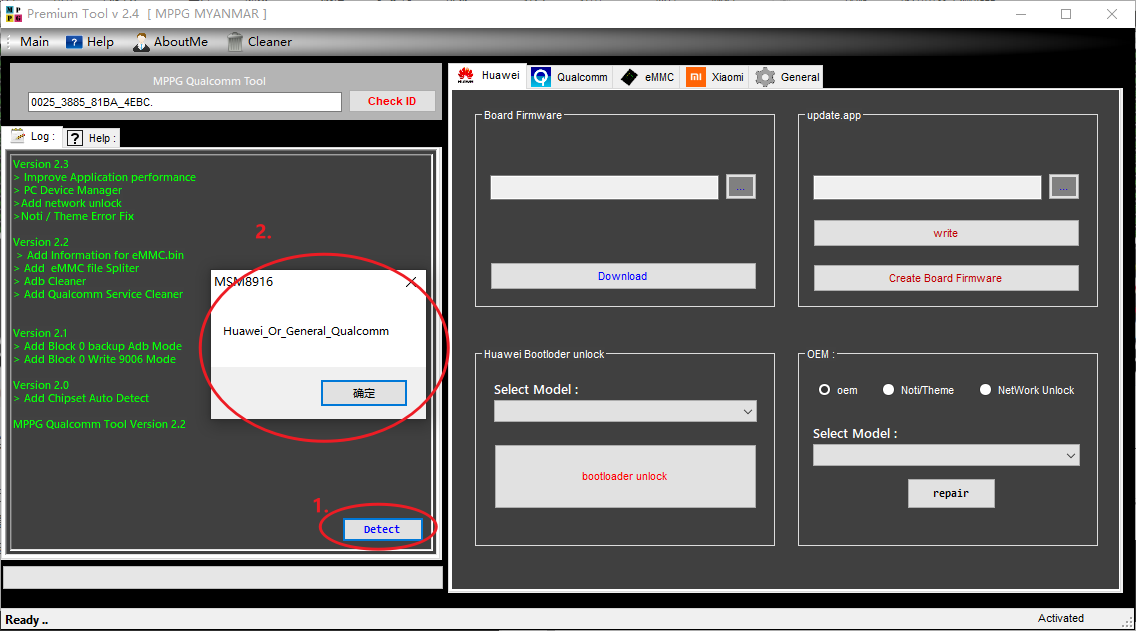Click the update.app path field
Image resolution: width=1136 pixels, height=631 pixels.
click(927, 188)
